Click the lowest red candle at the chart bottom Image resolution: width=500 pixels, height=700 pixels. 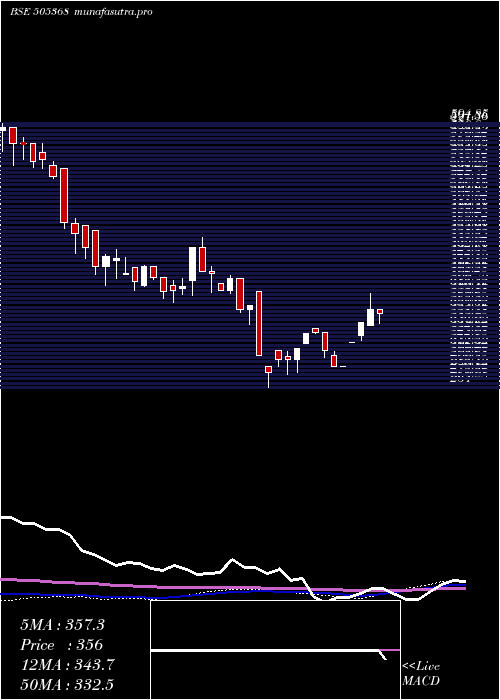(268, 370)
